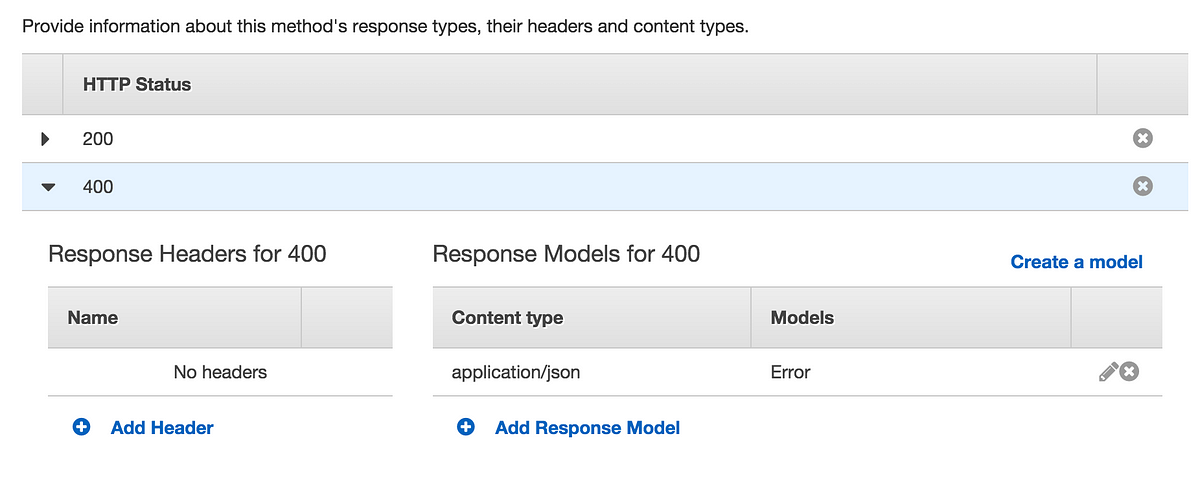Click the plus icon beside Add Response Model

466,427
